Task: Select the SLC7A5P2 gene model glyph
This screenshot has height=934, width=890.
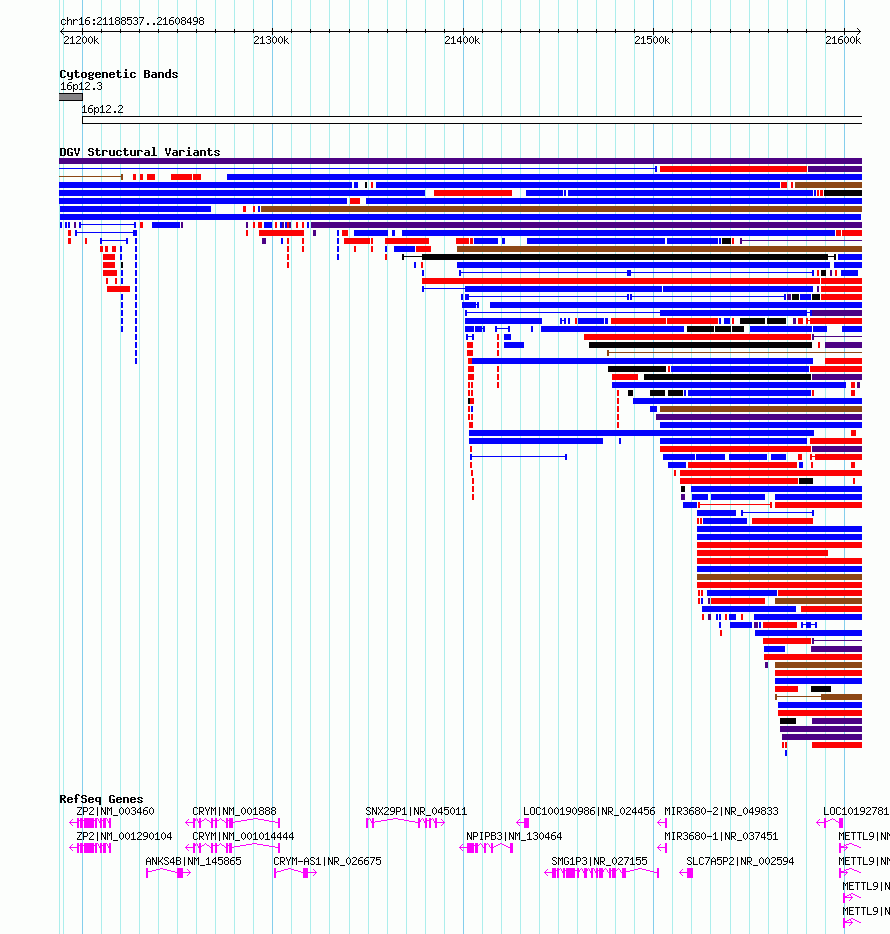Action: [x=686, y=873]
